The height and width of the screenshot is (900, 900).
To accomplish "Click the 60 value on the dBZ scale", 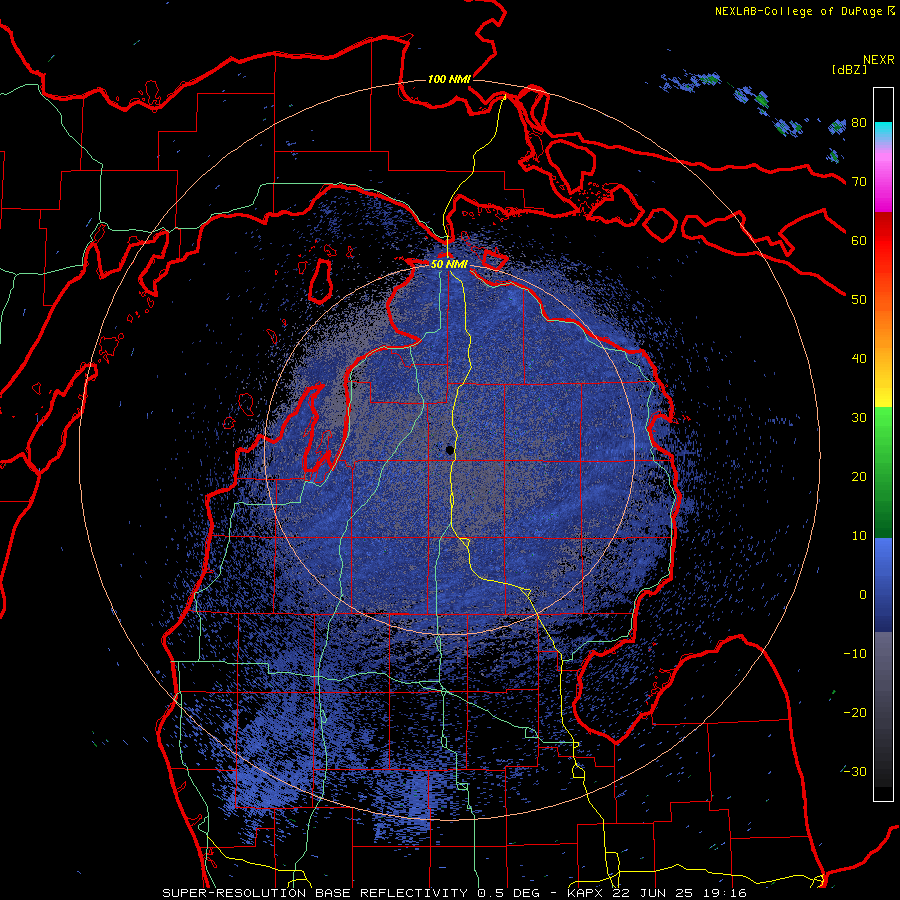I will 859,241.
